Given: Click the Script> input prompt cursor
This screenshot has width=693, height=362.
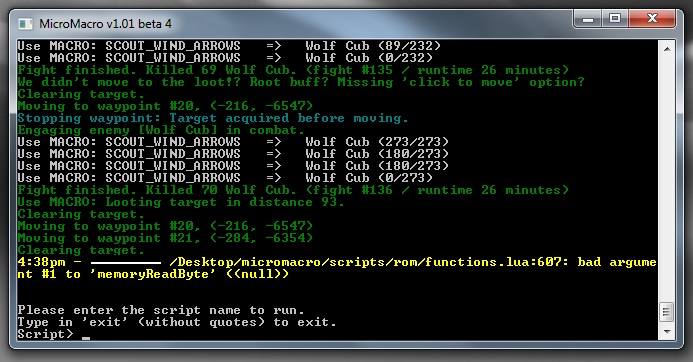Looking at the screenshot, I should point(86,338).
